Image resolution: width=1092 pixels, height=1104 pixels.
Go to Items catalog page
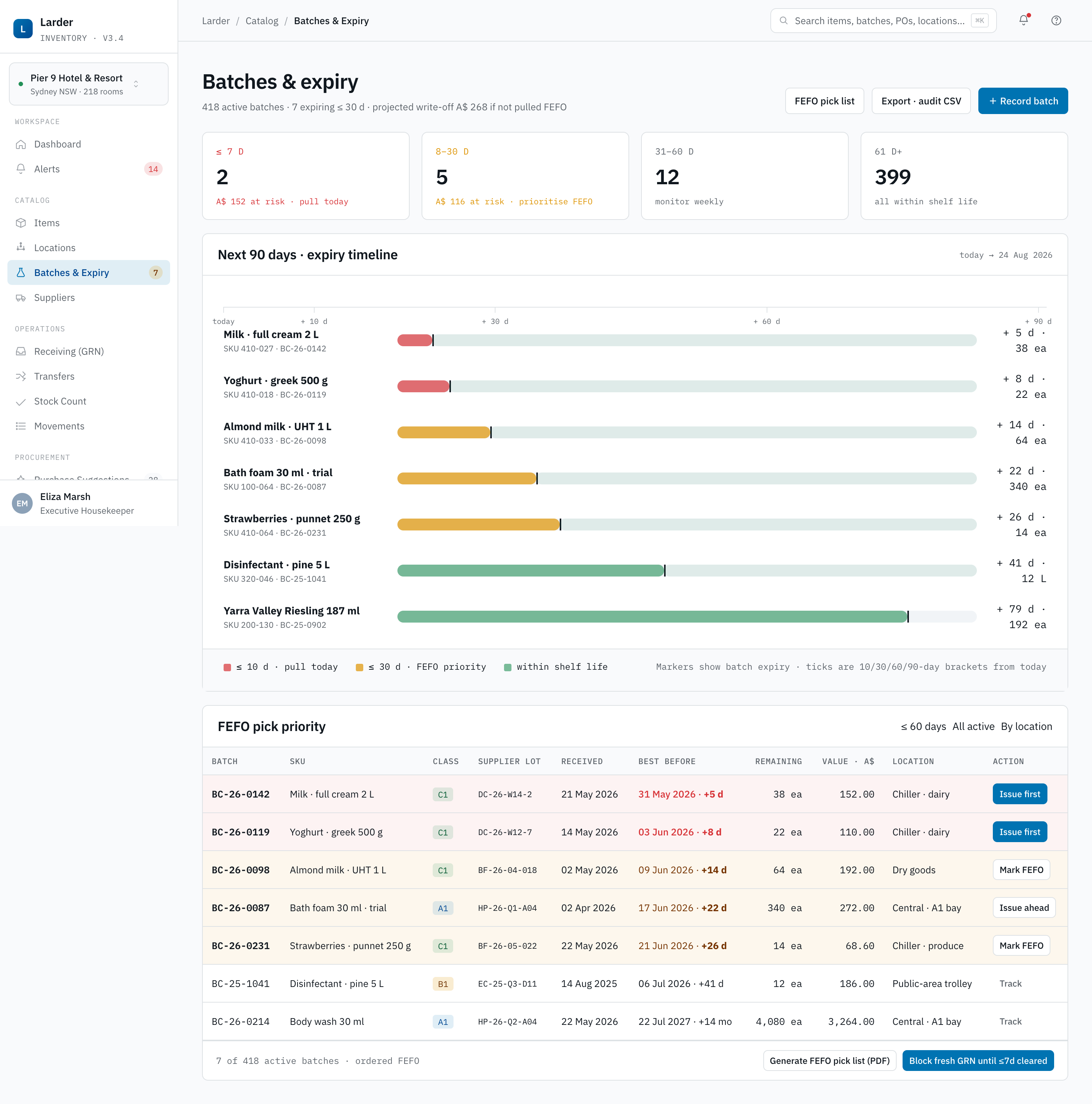[x=88, y=223]
